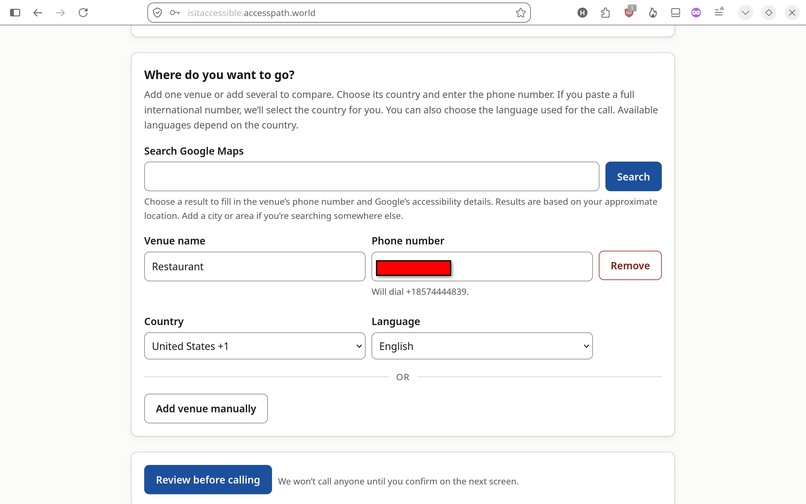Toggle the browser sidebar icon
Screen dimensions: 806x504
pos(15,12)
